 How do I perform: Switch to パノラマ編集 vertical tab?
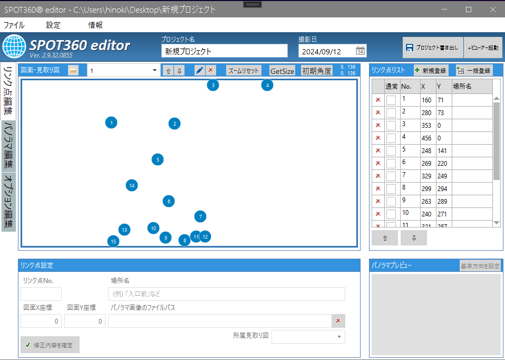(8, 146)
